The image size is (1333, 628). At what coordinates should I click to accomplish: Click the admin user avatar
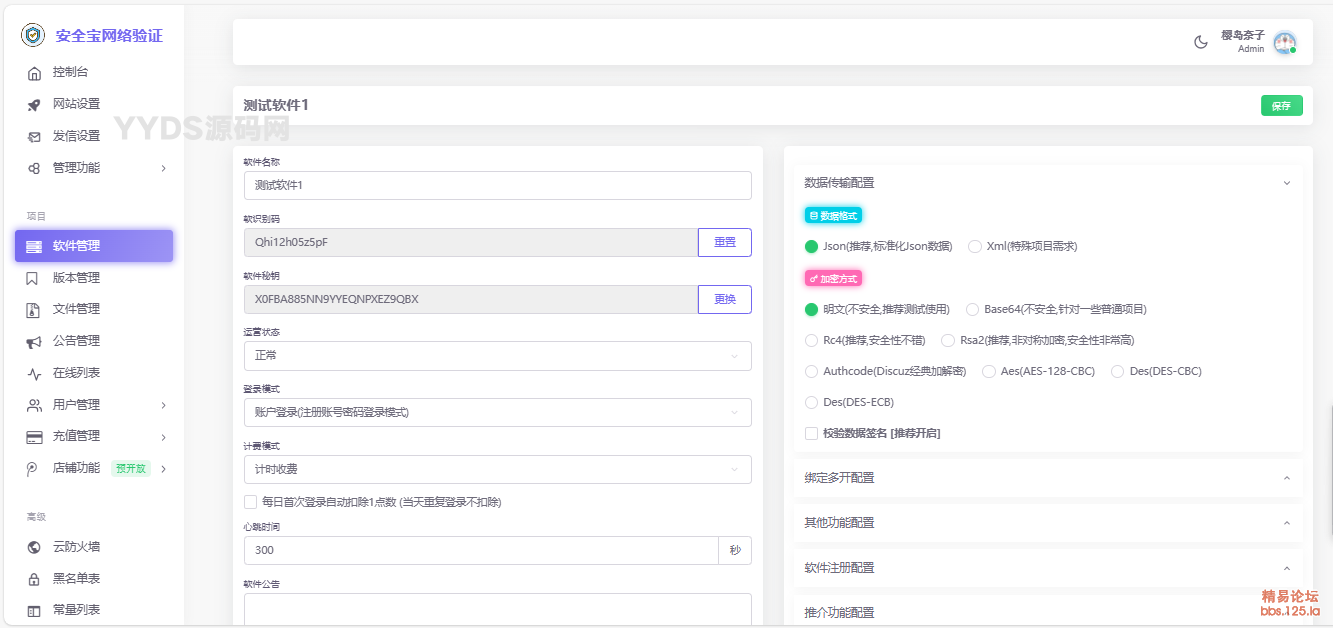[x=1284, y=42]
